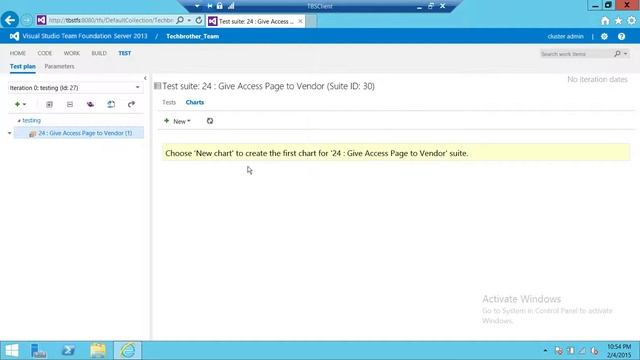Open the Techbrother_Team project link

(193, 36)
